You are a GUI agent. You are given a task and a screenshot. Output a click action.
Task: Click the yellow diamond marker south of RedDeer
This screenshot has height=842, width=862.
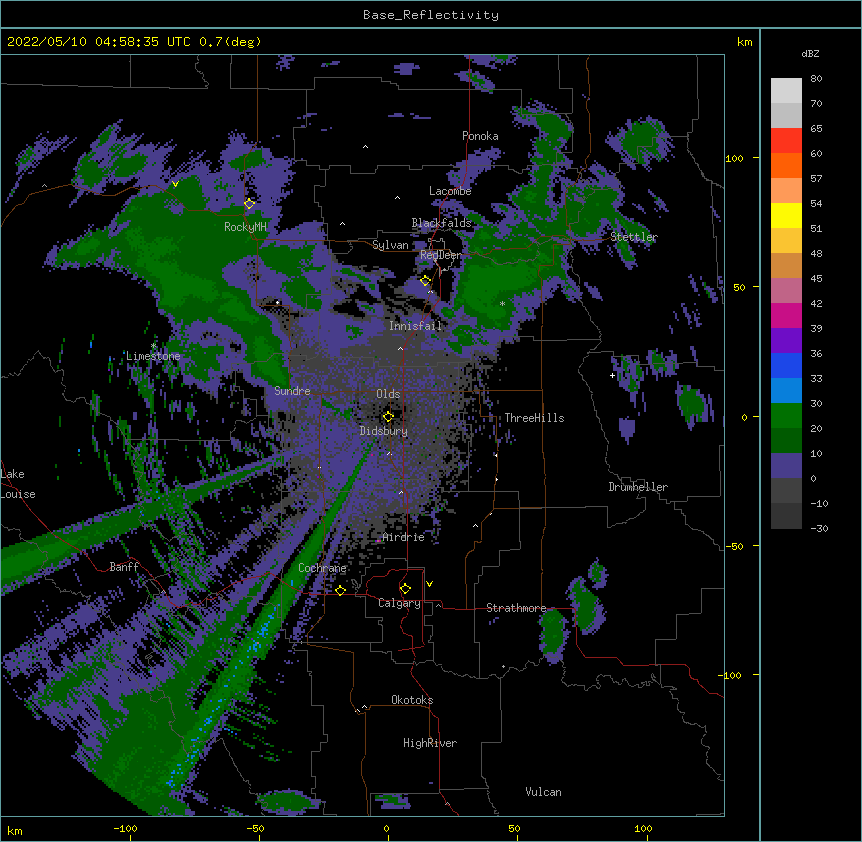(425, 281)
